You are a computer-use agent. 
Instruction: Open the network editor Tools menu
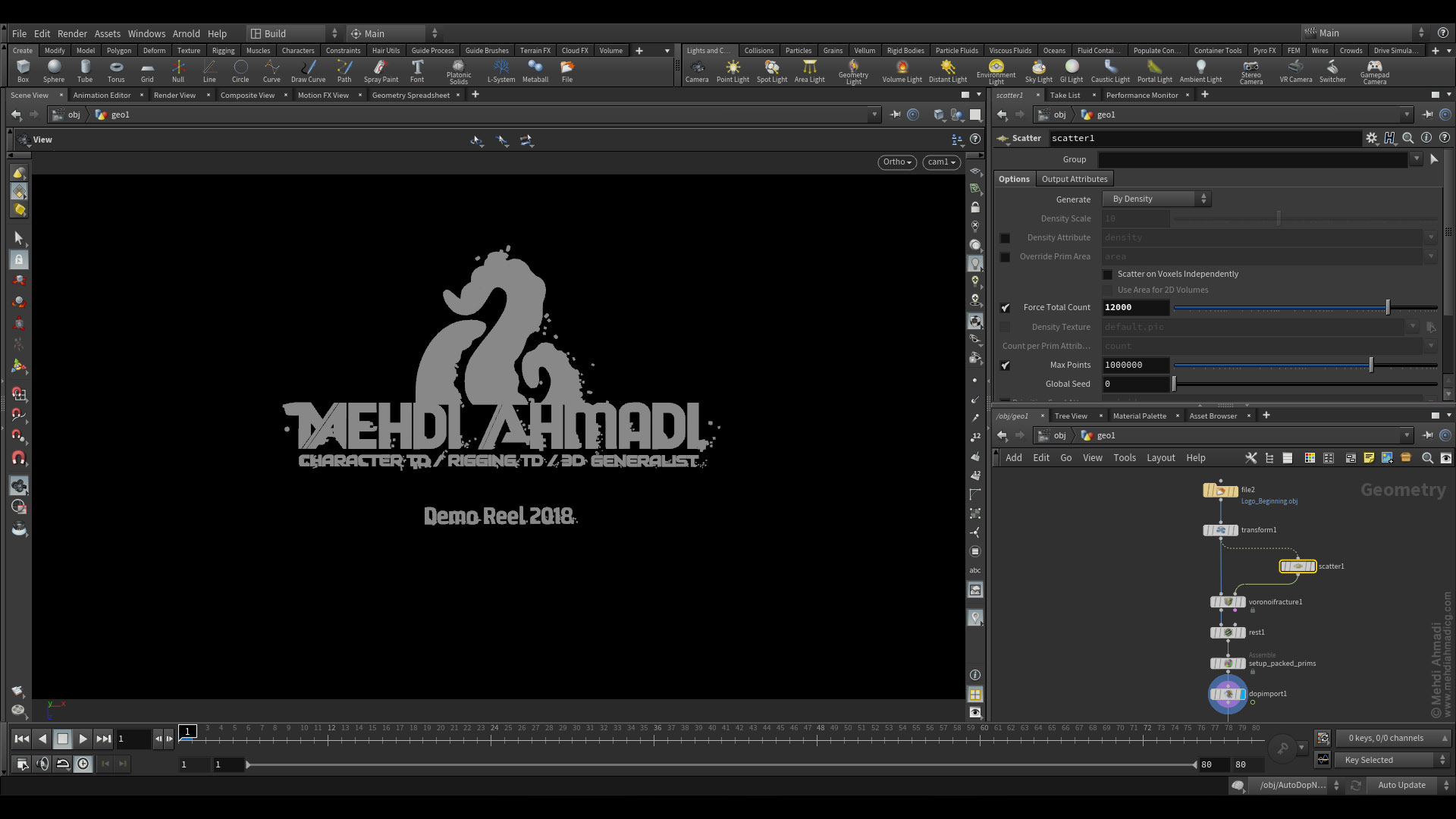(1124, 458)
